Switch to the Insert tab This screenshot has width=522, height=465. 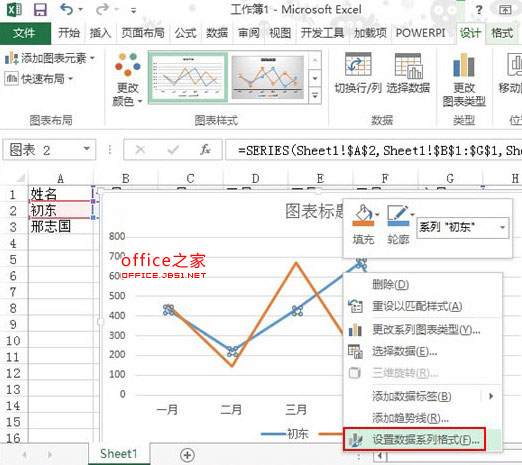coord(100,33)
